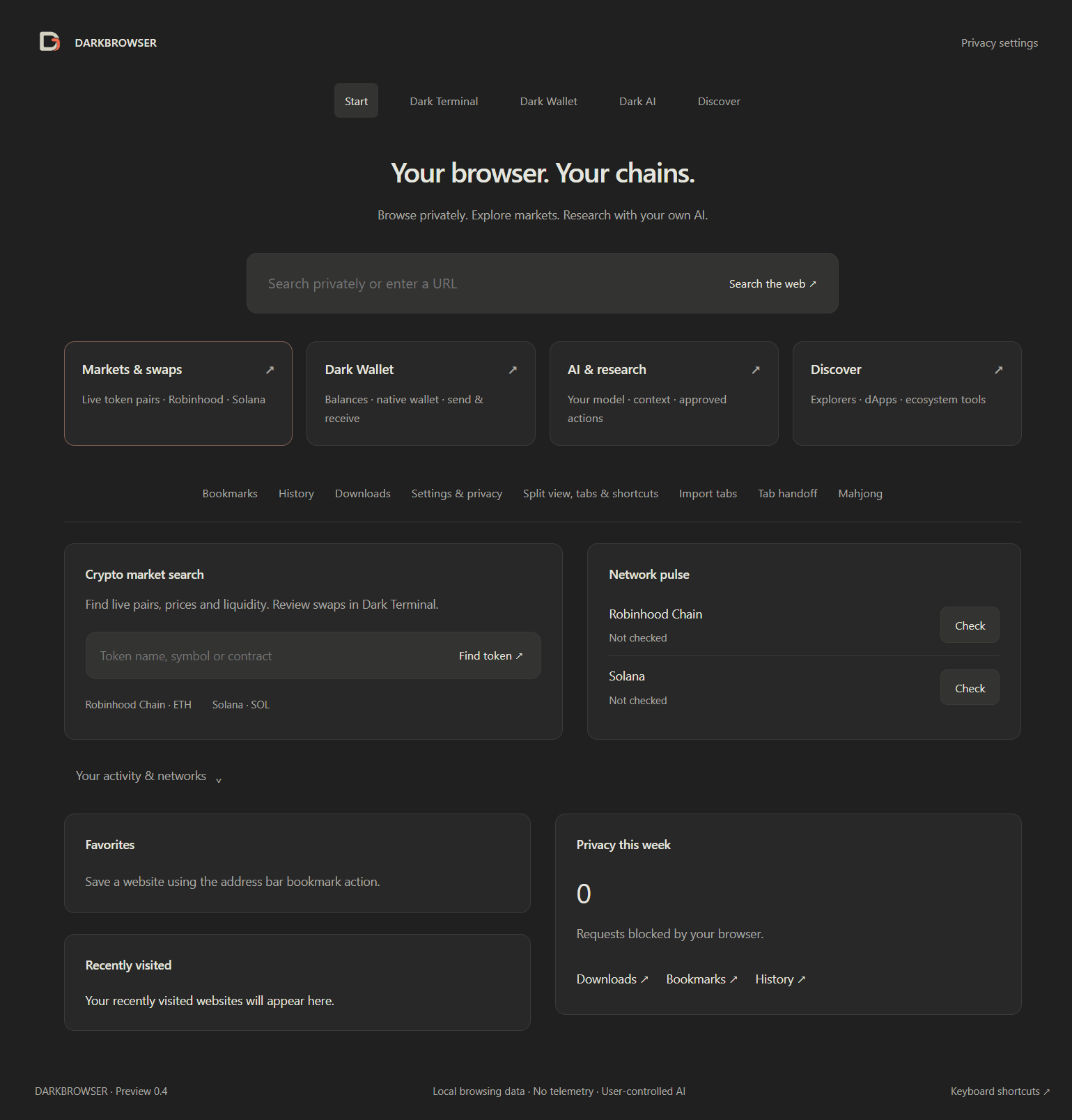Open the Discover card arrow icon
This screenshot has width=1072, height=1120.
tap(999, 370)
